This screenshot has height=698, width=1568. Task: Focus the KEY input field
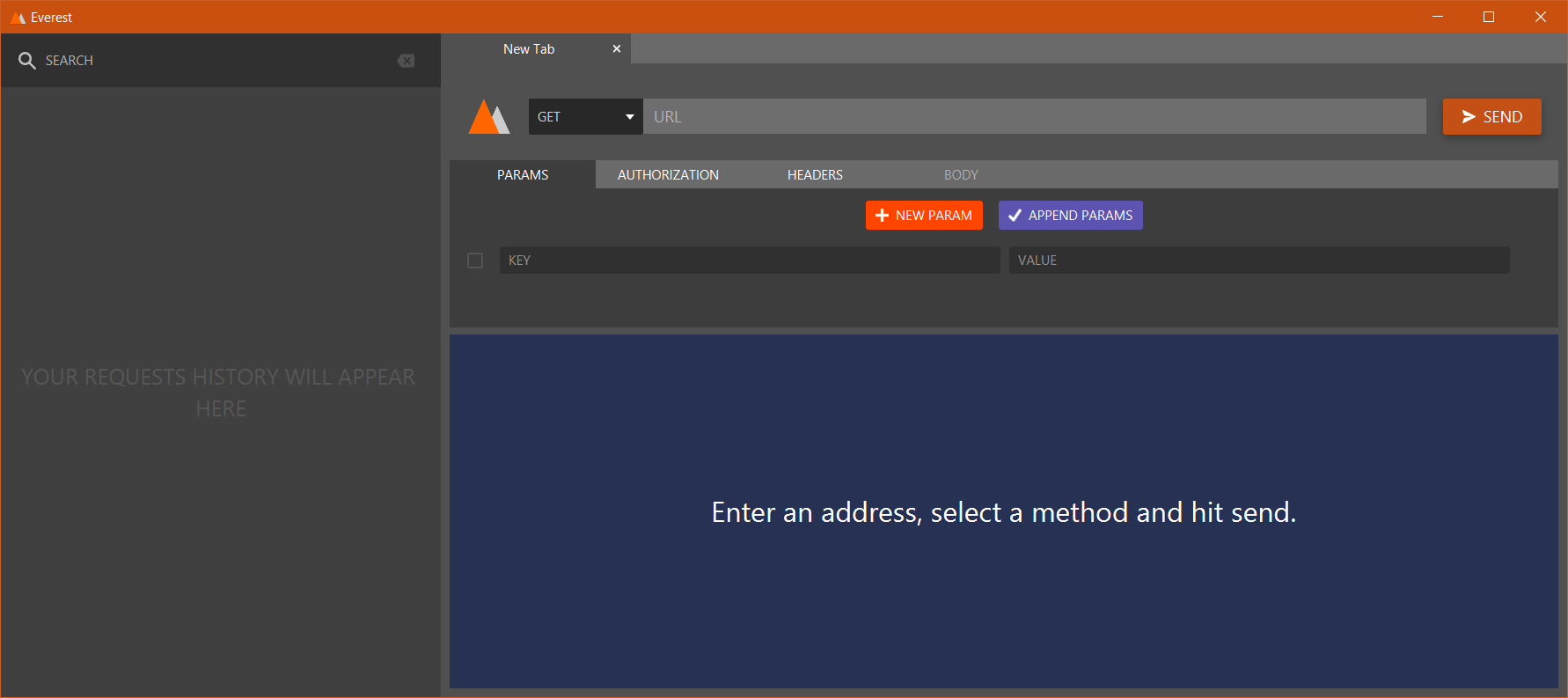750,261
